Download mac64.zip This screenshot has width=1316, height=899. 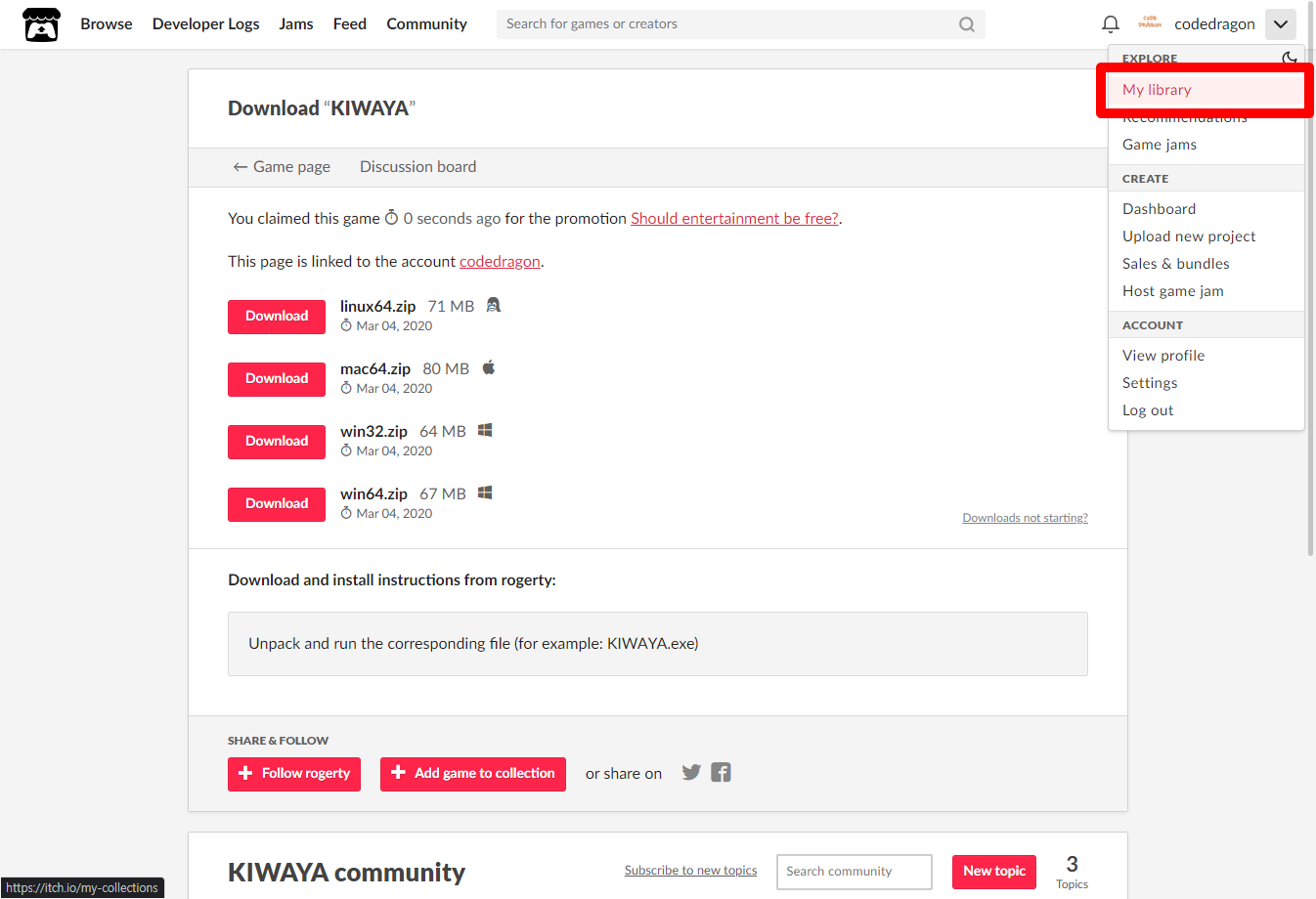click(277, 379)
